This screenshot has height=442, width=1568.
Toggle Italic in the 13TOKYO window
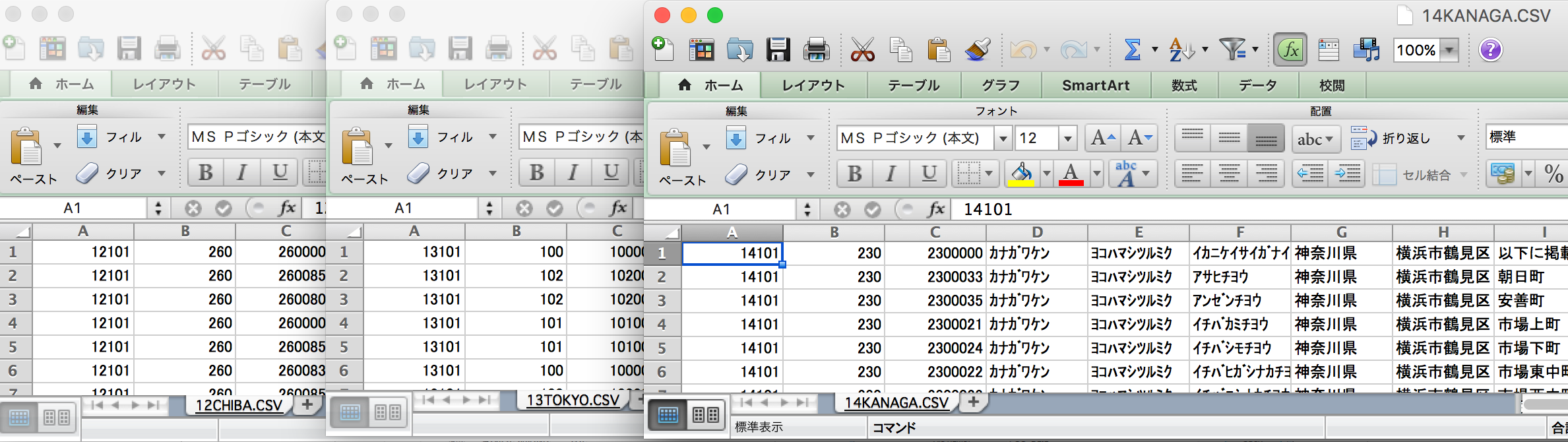(573, 173)
